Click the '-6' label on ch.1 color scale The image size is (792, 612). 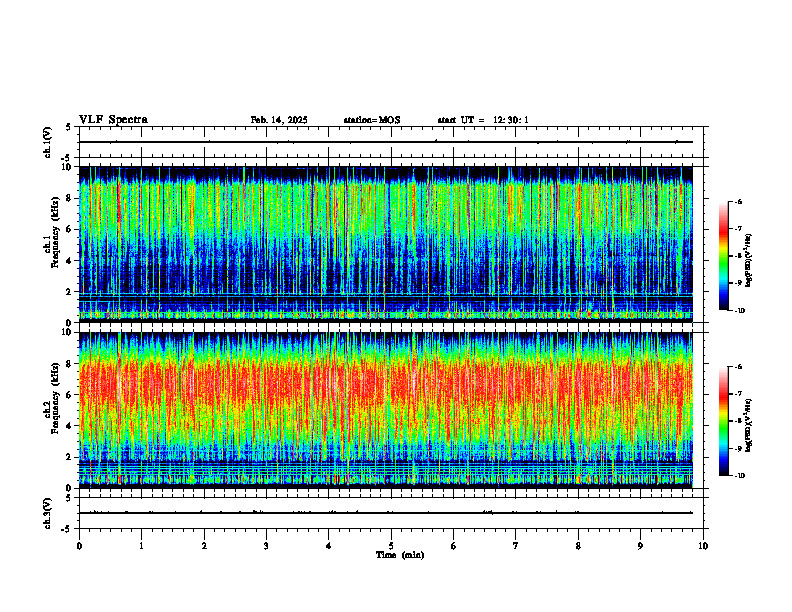(738, 201)
